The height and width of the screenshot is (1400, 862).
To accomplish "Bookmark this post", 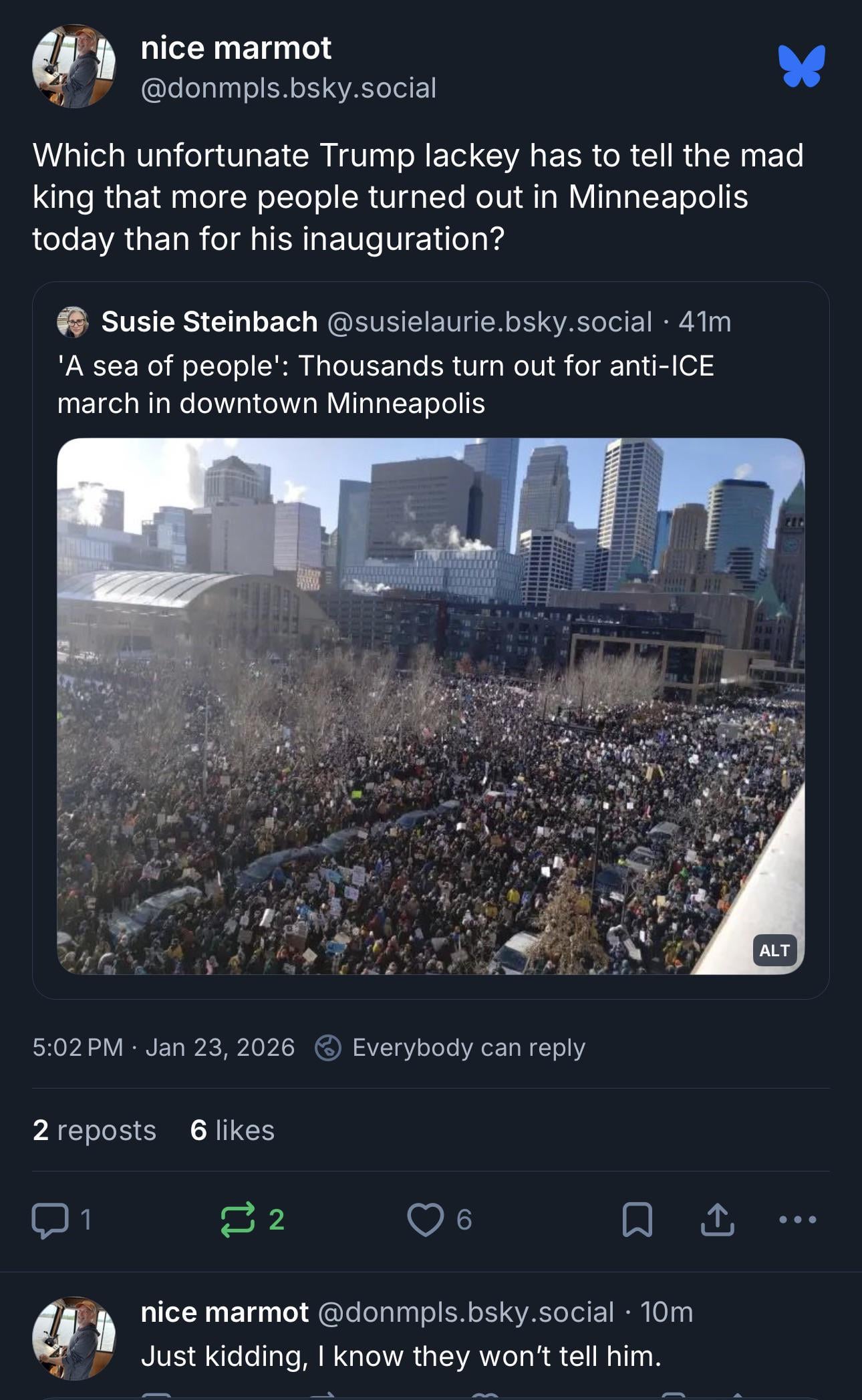I will coord(637,1220).
